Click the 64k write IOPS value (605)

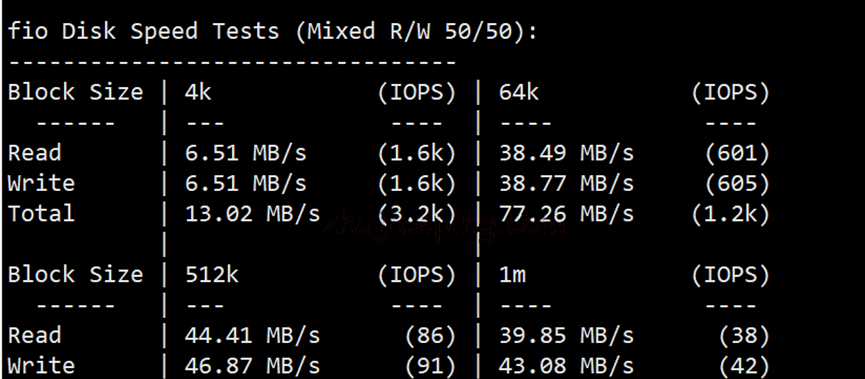[736, 184]
